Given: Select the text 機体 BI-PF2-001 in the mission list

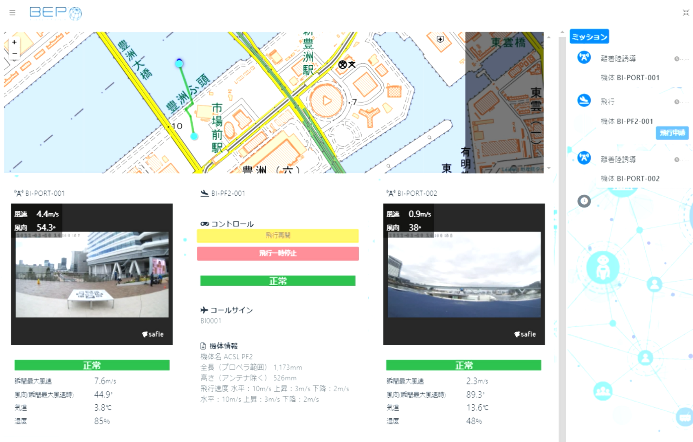Looking at the screenshot, I should (627, 121).
